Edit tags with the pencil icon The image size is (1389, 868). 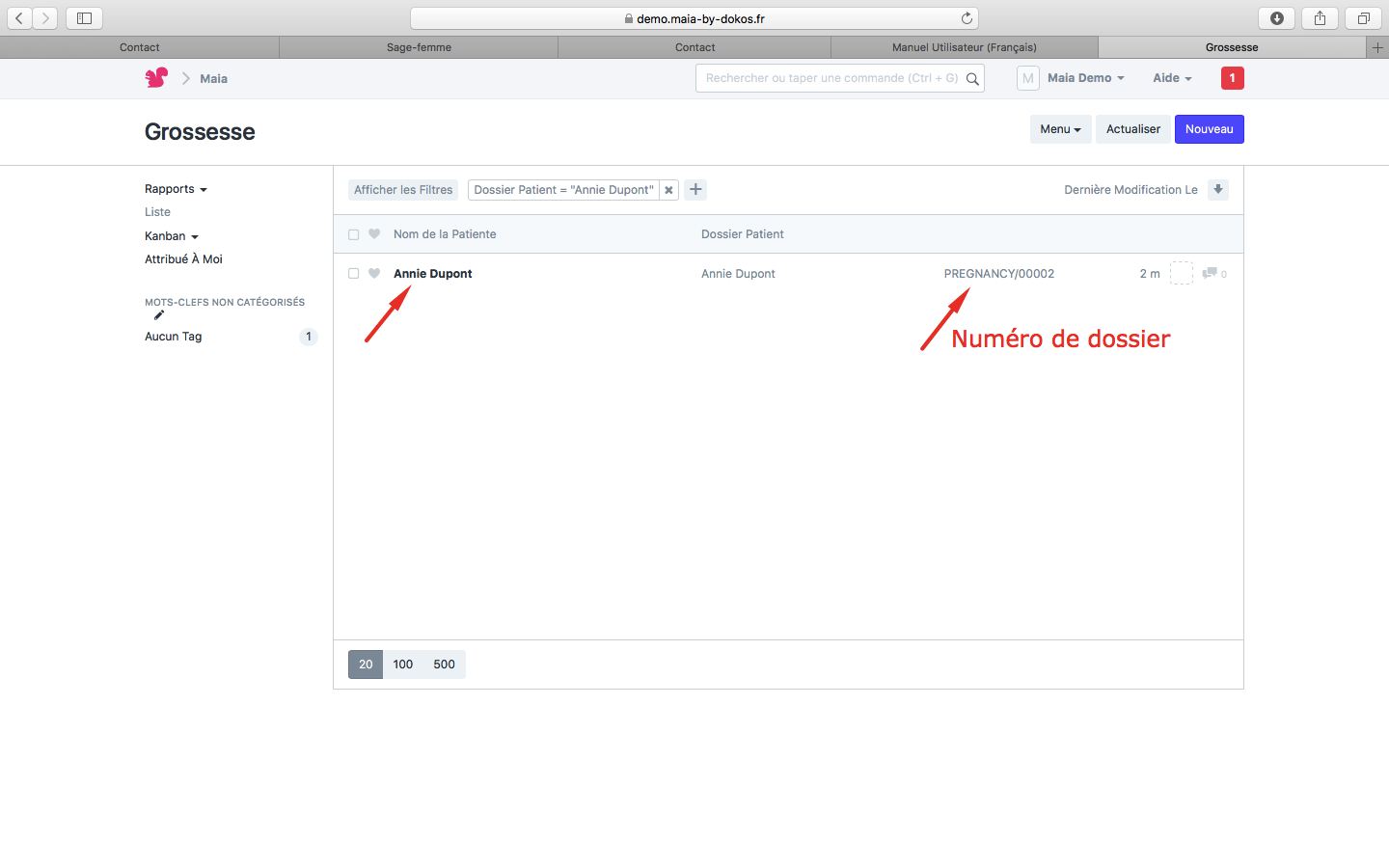159,315
